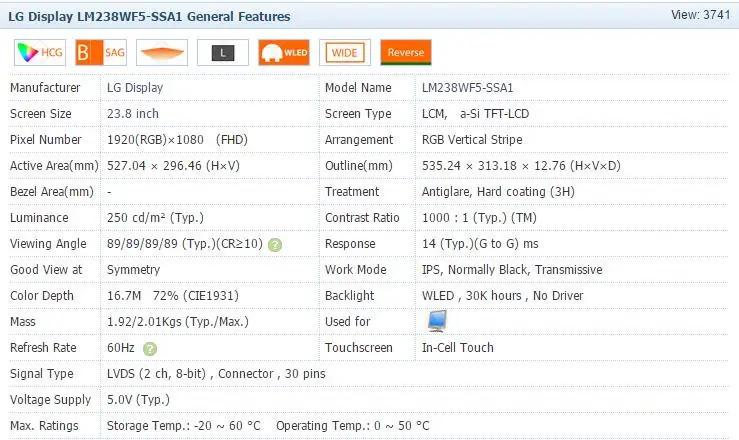Viewport: 739px width, 440px height.
Task: Click the 89/89/89/89 viewing angle value
Action: click(185, 244)
